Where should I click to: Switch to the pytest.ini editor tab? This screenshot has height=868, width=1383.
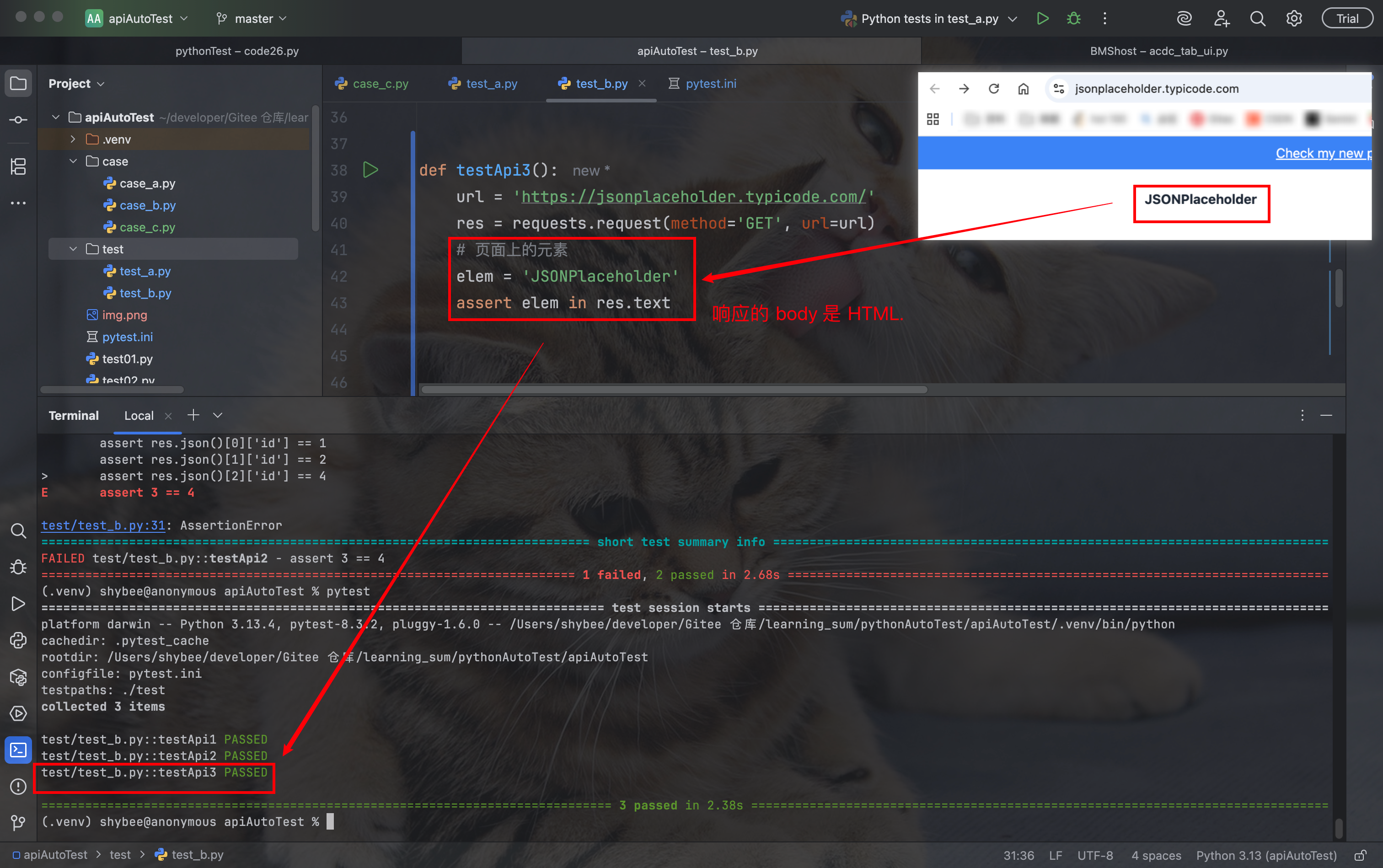(x=710, y=84)
